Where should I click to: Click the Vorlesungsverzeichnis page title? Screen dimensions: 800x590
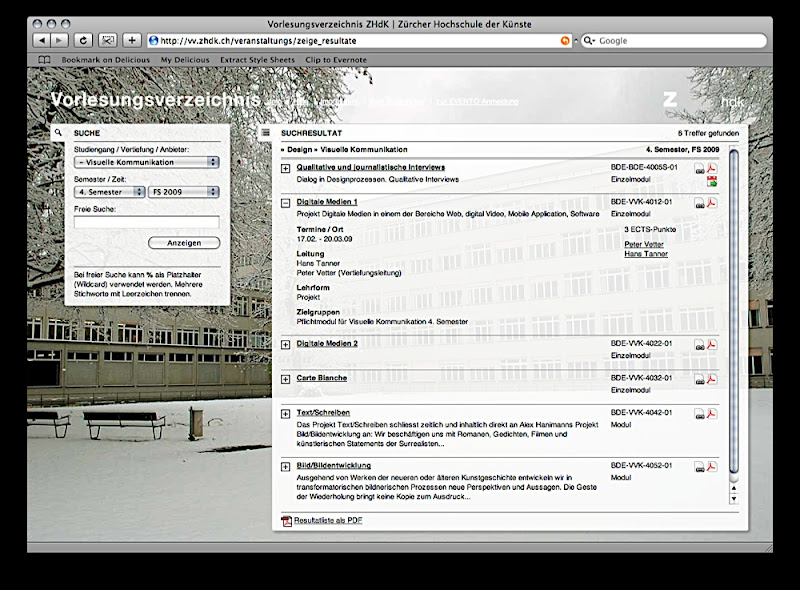coord(156,100)
